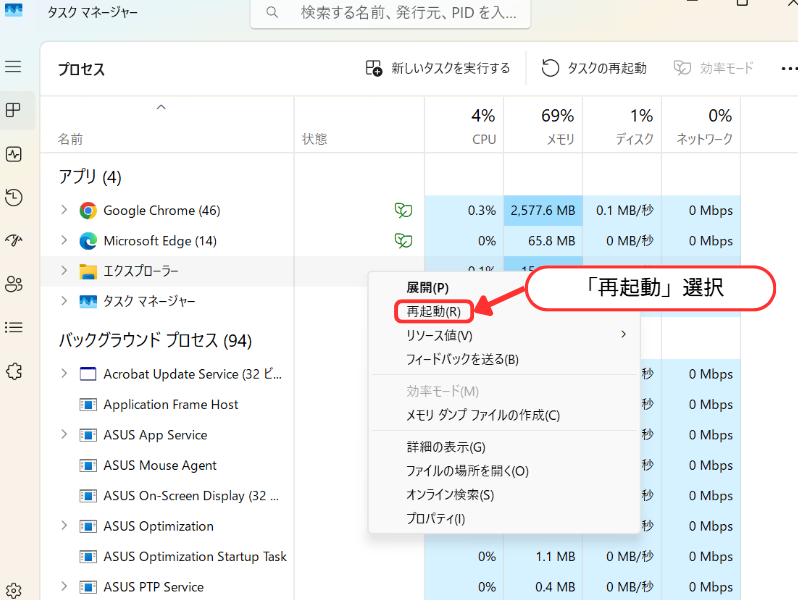Click the search box at top
Image resolution: width=798 pixels, height=600 pixels.
[x=397, y=13]
